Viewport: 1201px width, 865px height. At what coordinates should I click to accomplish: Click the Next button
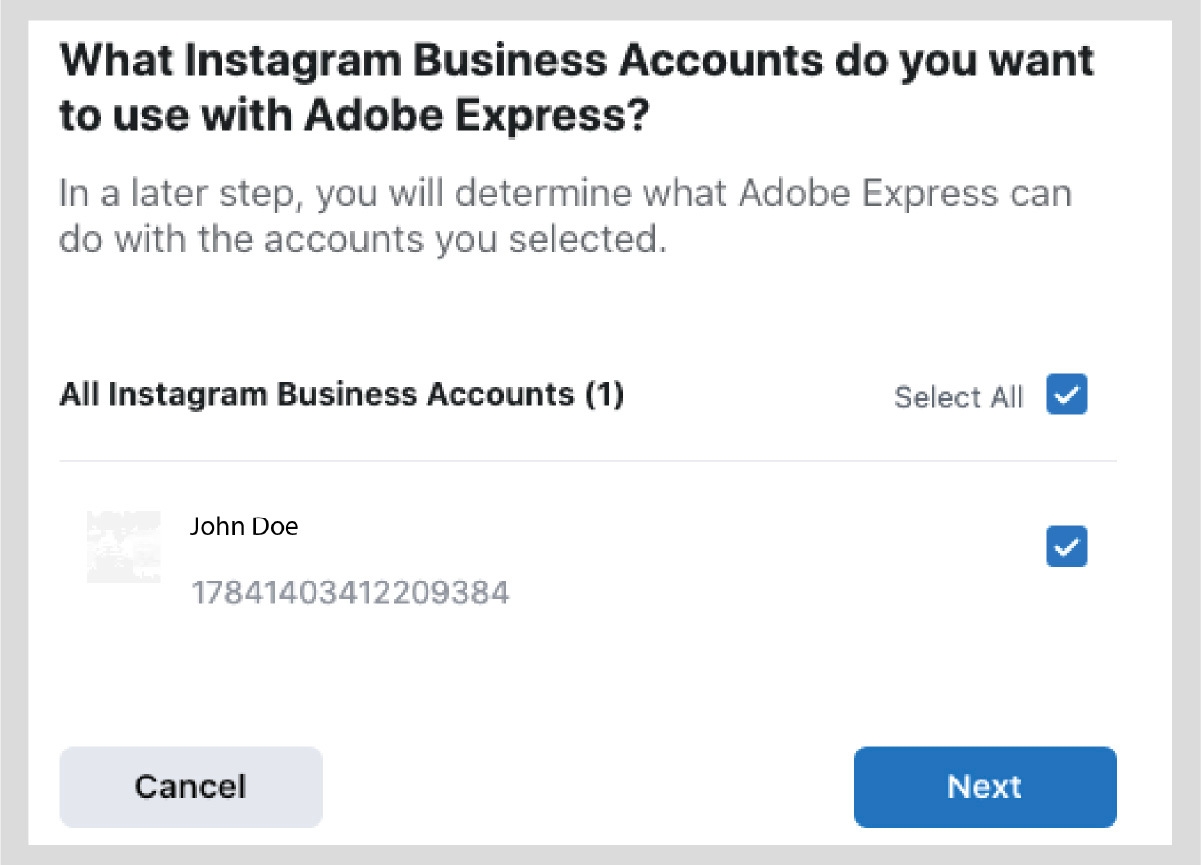tap(984, 787)
